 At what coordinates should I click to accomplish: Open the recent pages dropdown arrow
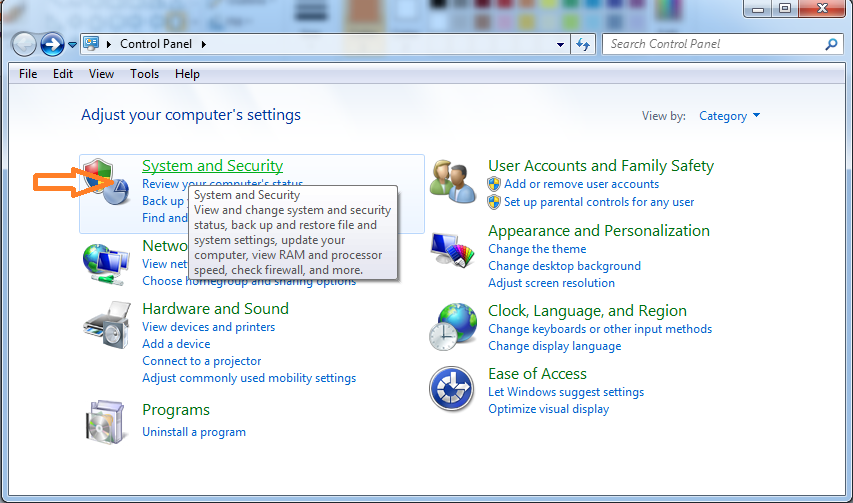pyautogui.click(x=72, y=45)
